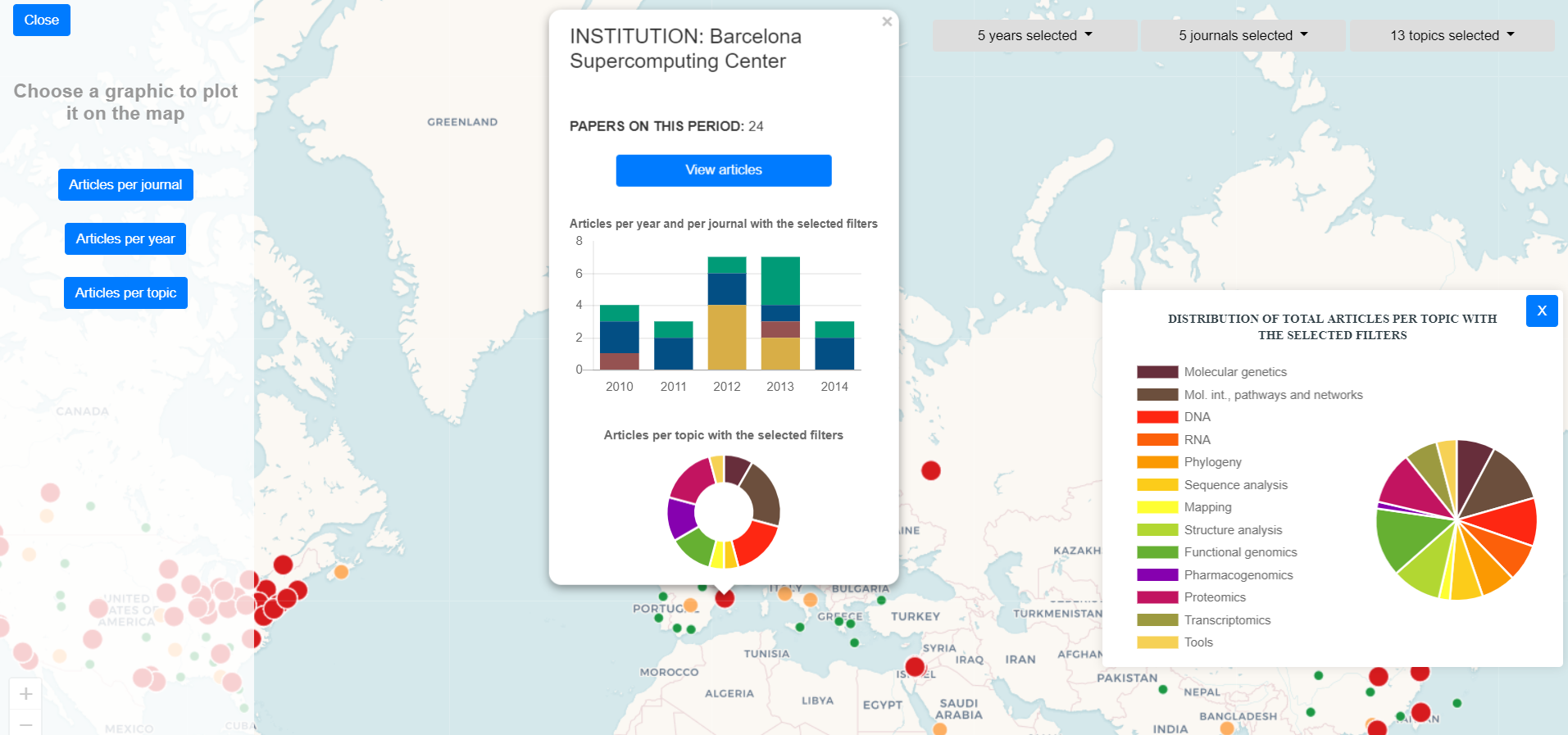
Task: Toggle the Sequence analysis legend swatch
Action: coord(1157,484)
